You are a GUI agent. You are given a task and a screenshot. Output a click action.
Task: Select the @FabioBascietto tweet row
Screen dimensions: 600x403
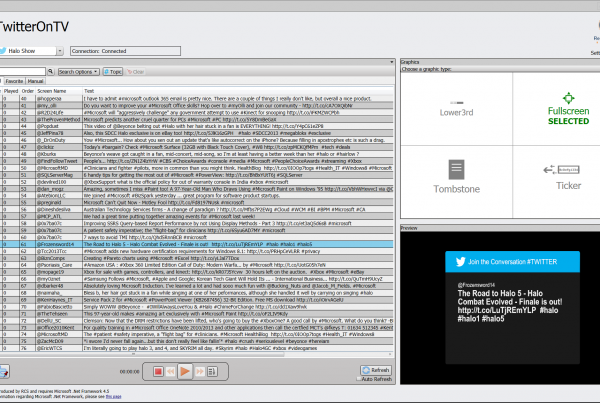click(x=197, y=307)
